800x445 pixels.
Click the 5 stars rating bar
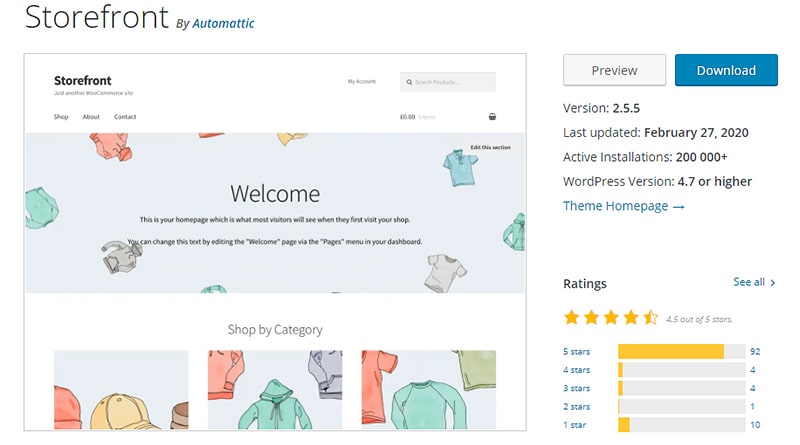(x=682, y=351)
